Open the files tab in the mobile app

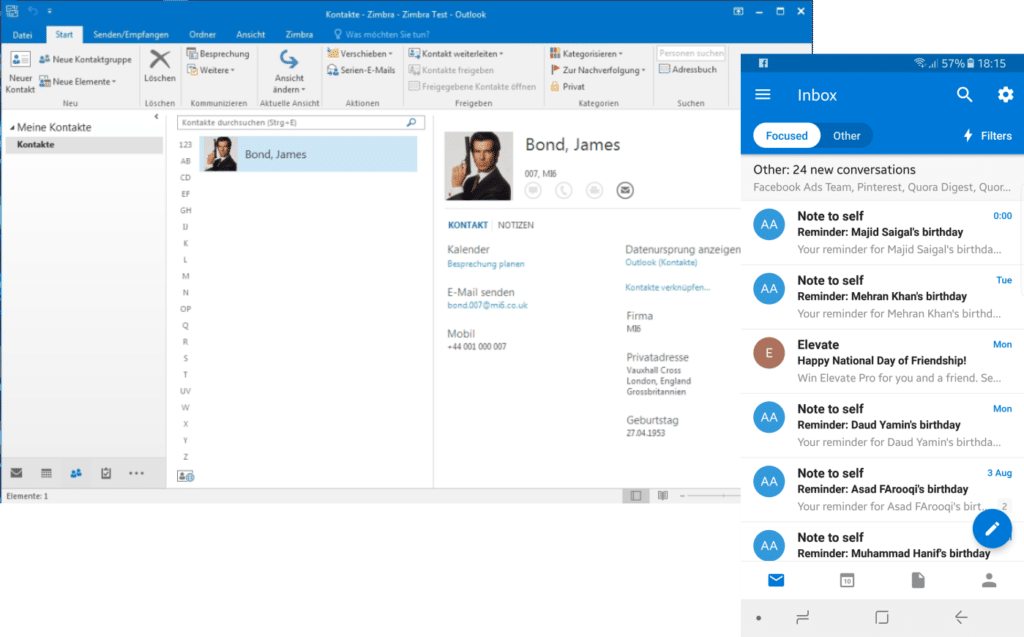click(x=918, y=580)
